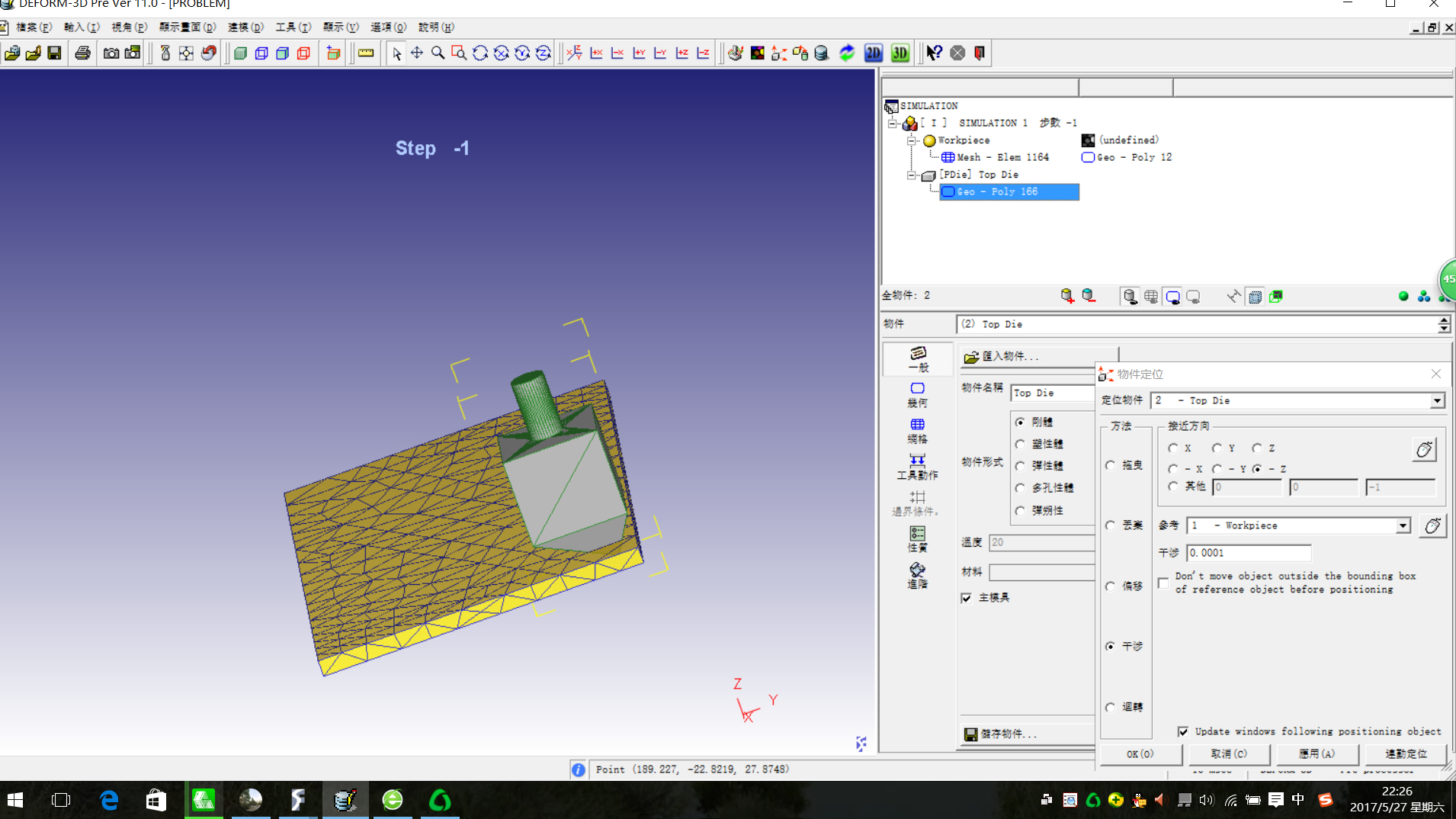The image size is (1456, 819).
Task: Open the 參考 Workpiece reference dropdown
Action: [x=1403, y=526]
